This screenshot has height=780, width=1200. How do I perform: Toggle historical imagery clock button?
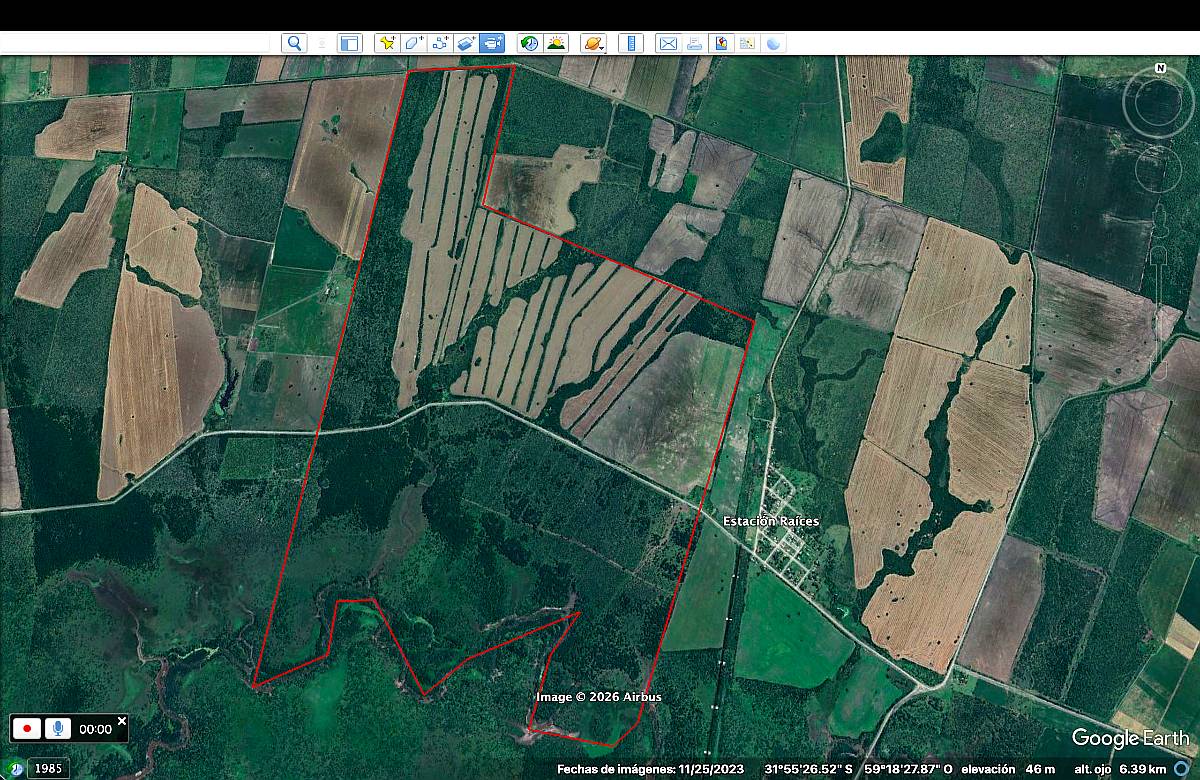pos(529,43)
